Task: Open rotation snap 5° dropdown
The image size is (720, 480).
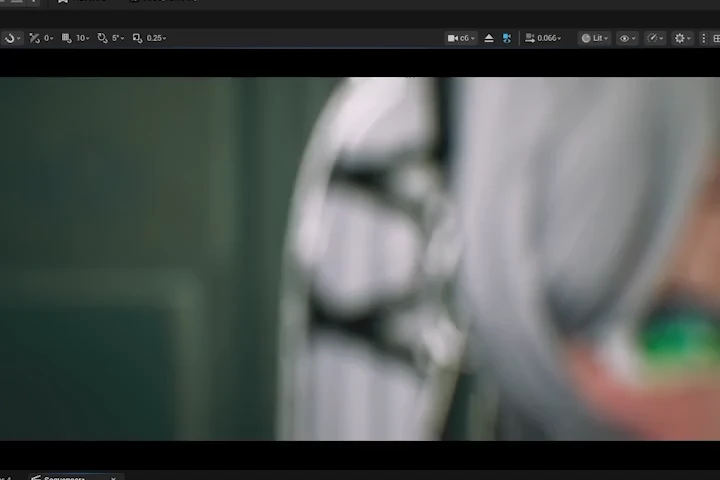Action: click(118, 38)
